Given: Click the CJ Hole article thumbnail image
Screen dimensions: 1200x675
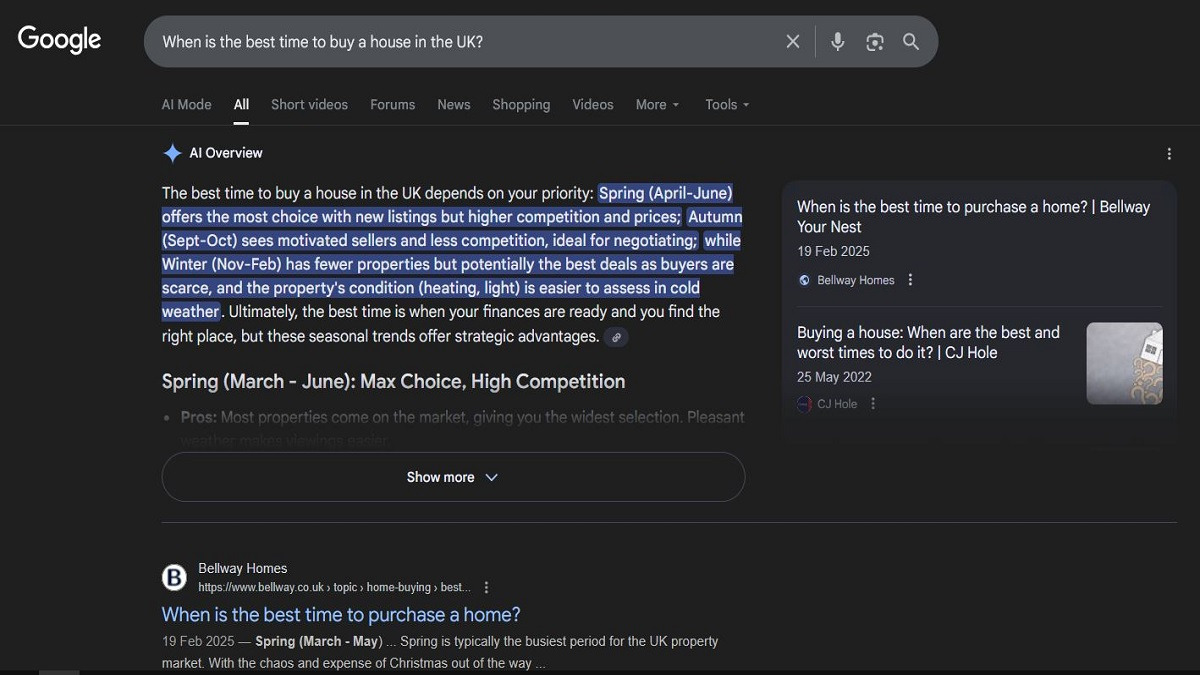Looking at the screenshot, I should (1124, 363).
